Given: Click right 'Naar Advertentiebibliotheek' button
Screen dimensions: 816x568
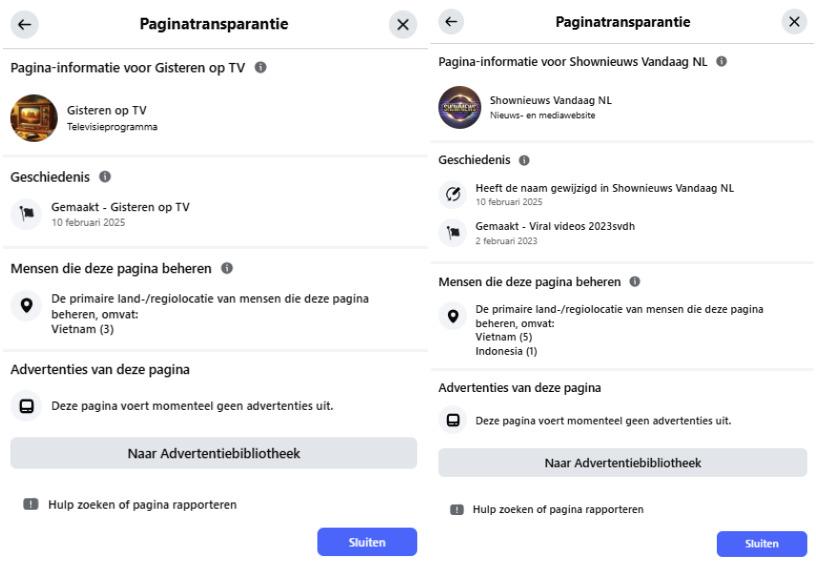Looking at the screenshot, I should point(622,462).
